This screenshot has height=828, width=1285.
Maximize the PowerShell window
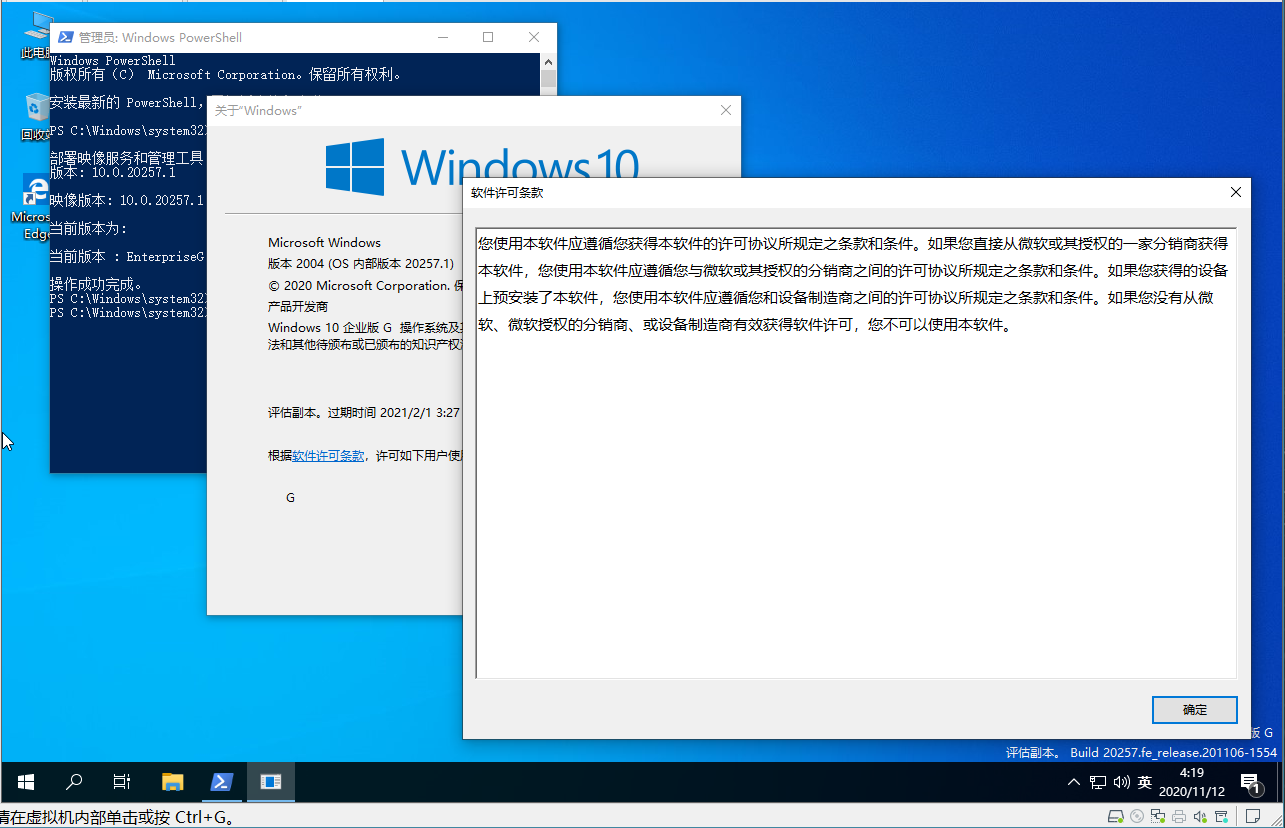[x=488, y=37]
